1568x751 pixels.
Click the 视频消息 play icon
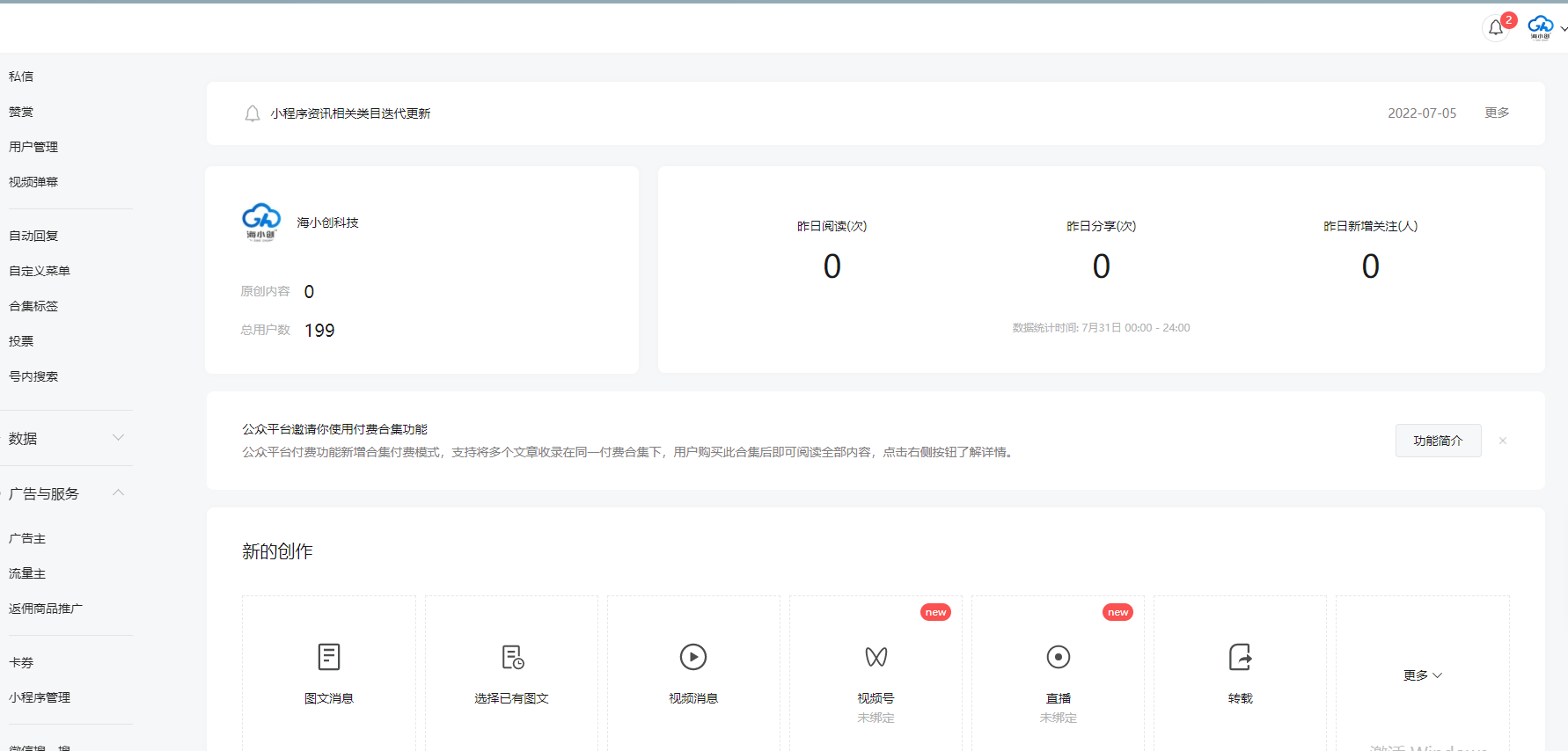[693, 657]
